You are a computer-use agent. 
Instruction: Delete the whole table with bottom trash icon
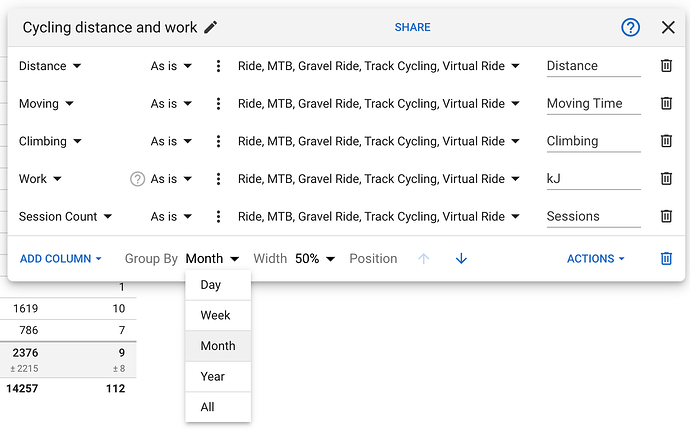(665, 258)
